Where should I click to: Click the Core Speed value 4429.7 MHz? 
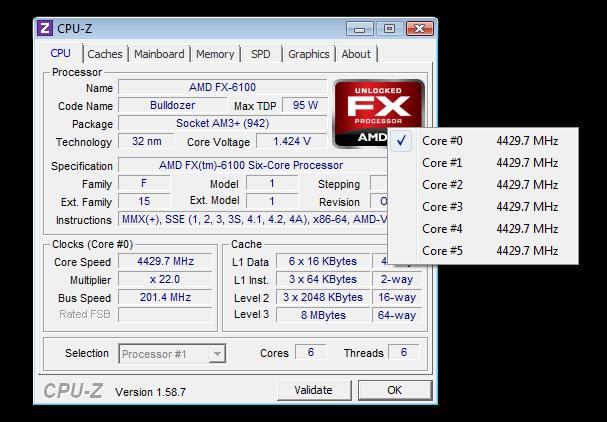pos(165,261)
